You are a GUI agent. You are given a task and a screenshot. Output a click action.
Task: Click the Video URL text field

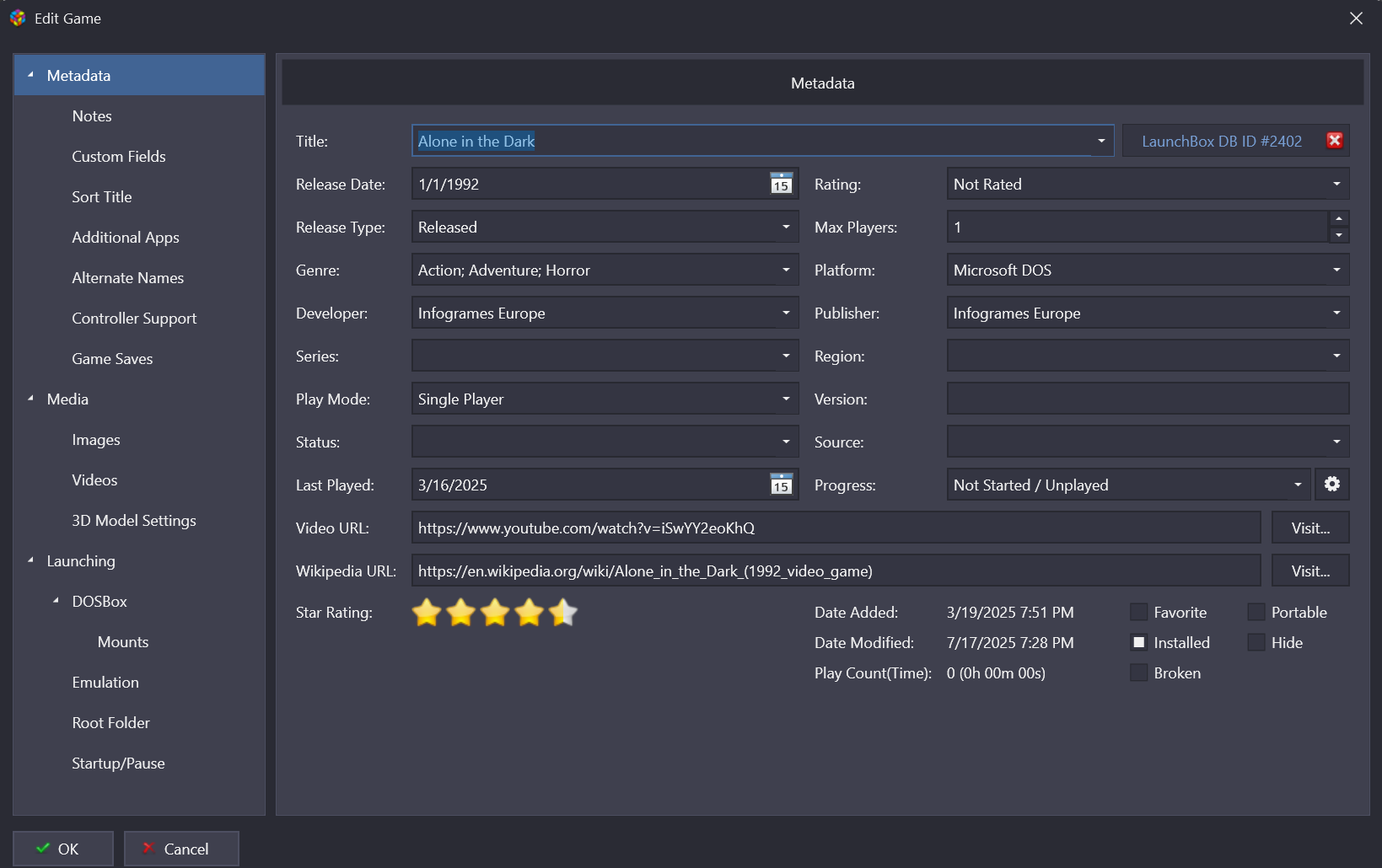pos(836,528)
